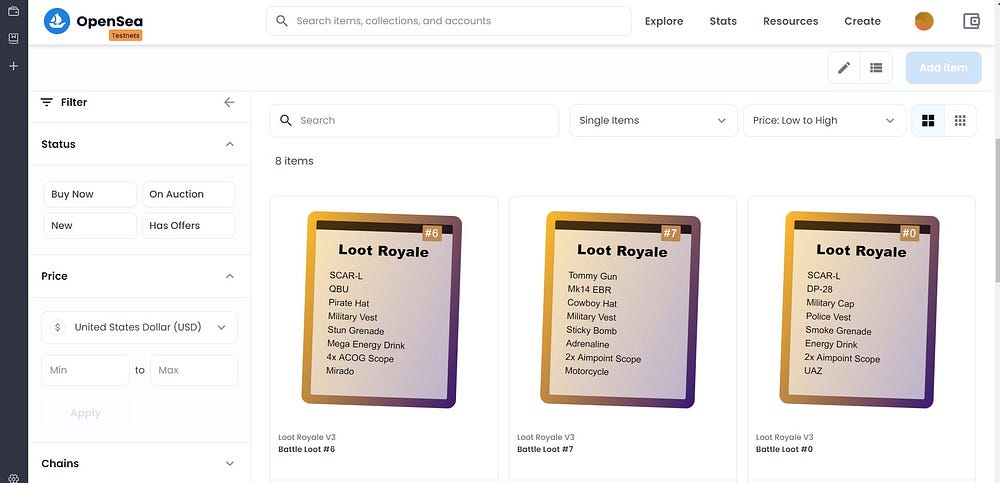Click the pencil edit collection icon
Screen dimensions: 1000x483
point(844,68)
